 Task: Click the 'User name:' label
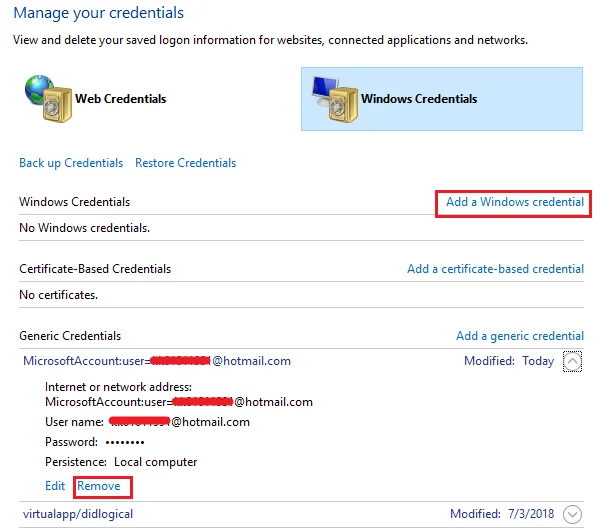coord(74,422)
